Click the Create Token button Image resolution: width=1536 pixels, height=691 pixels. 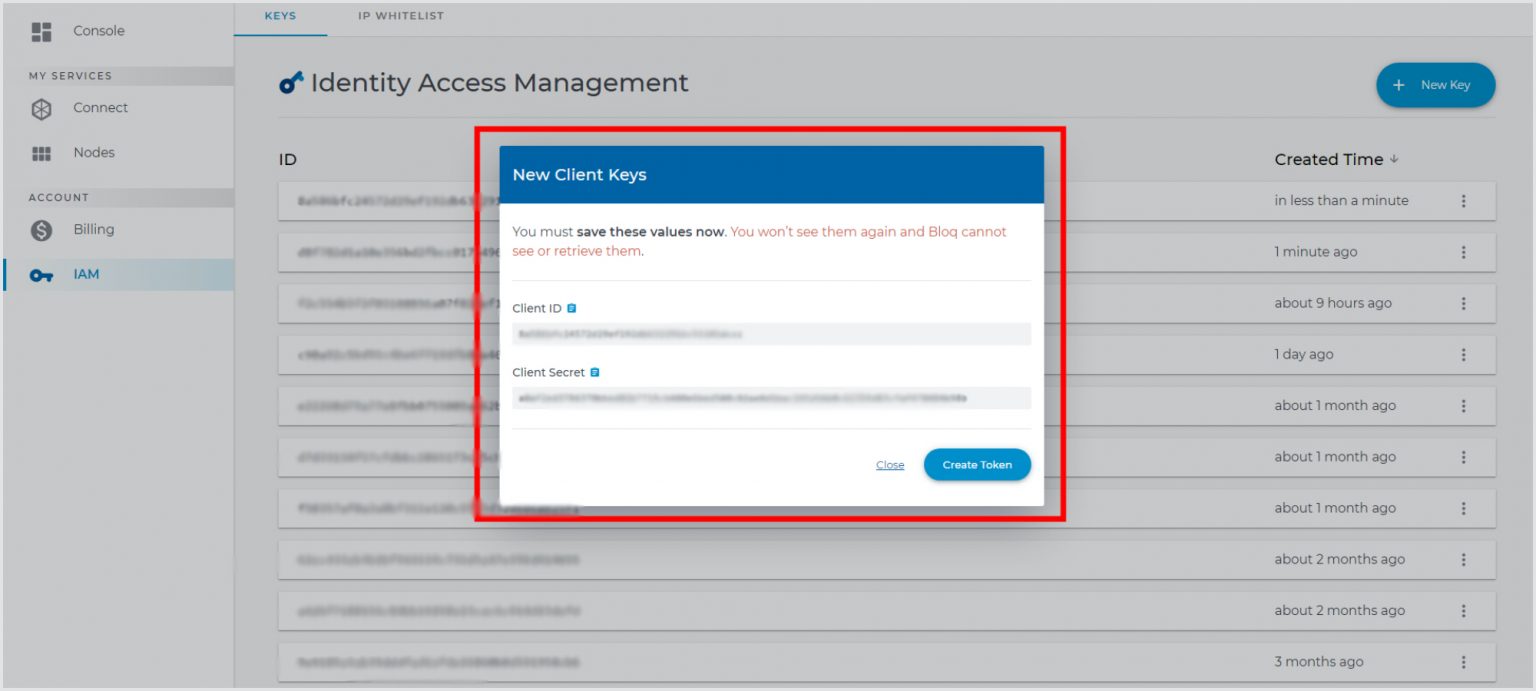pos(977,464)
